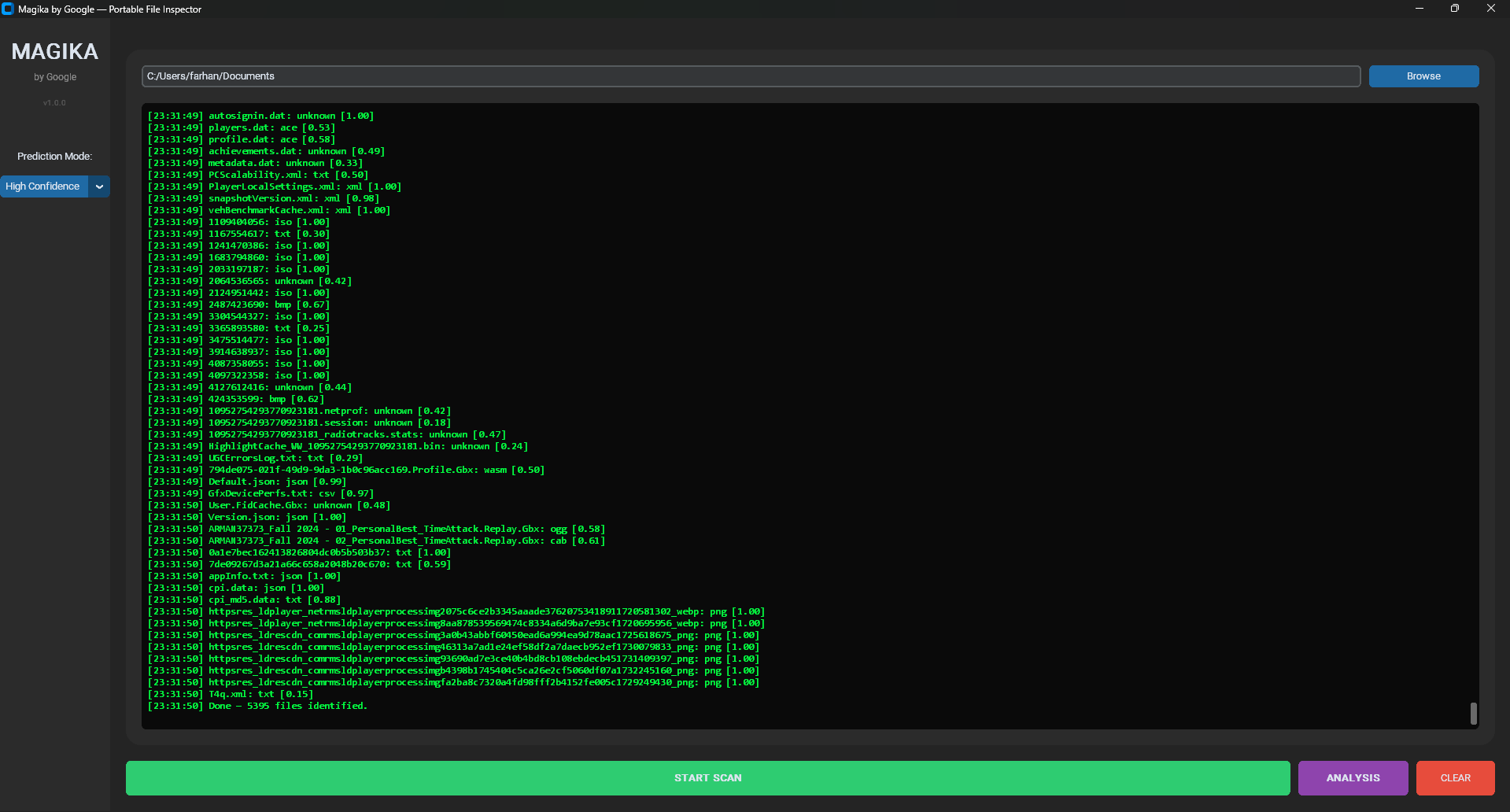Click the 'by Google' label under MAGIKA
Viewport: 1510px width, 812px height.
point(54,77)
